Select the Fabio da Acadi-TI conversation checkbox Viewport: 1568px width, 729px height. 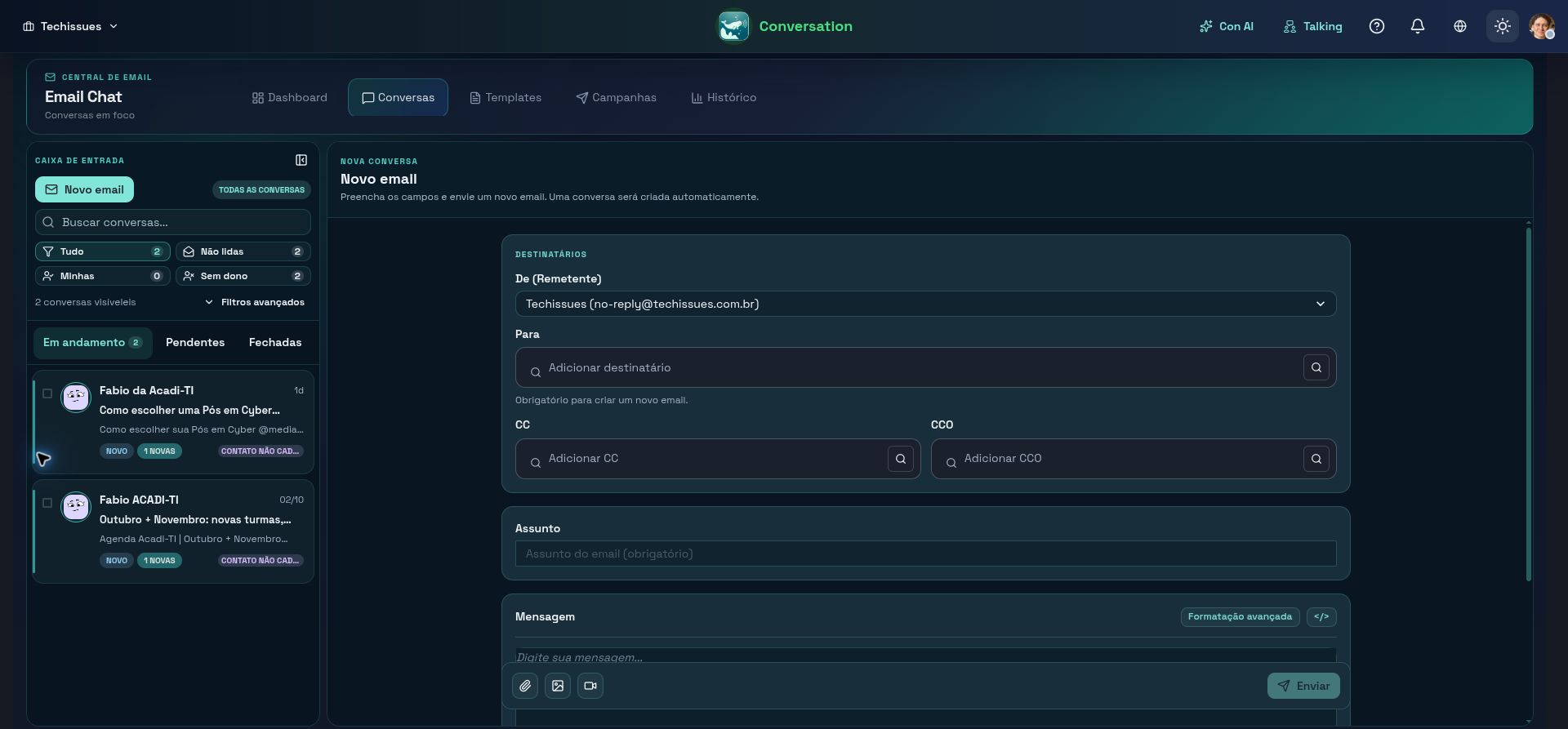(x=47, y=393)
